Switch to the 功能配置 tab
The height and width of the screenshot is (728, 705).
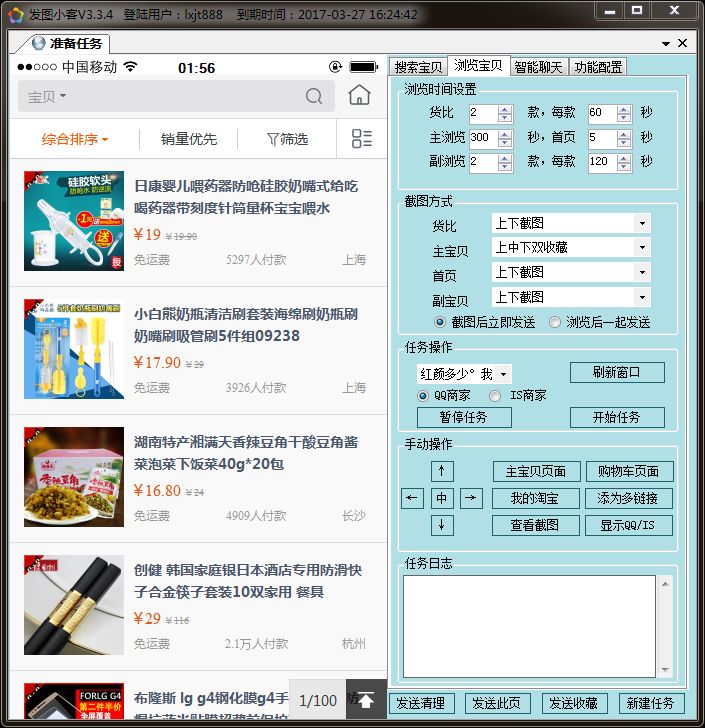point(598,67)
